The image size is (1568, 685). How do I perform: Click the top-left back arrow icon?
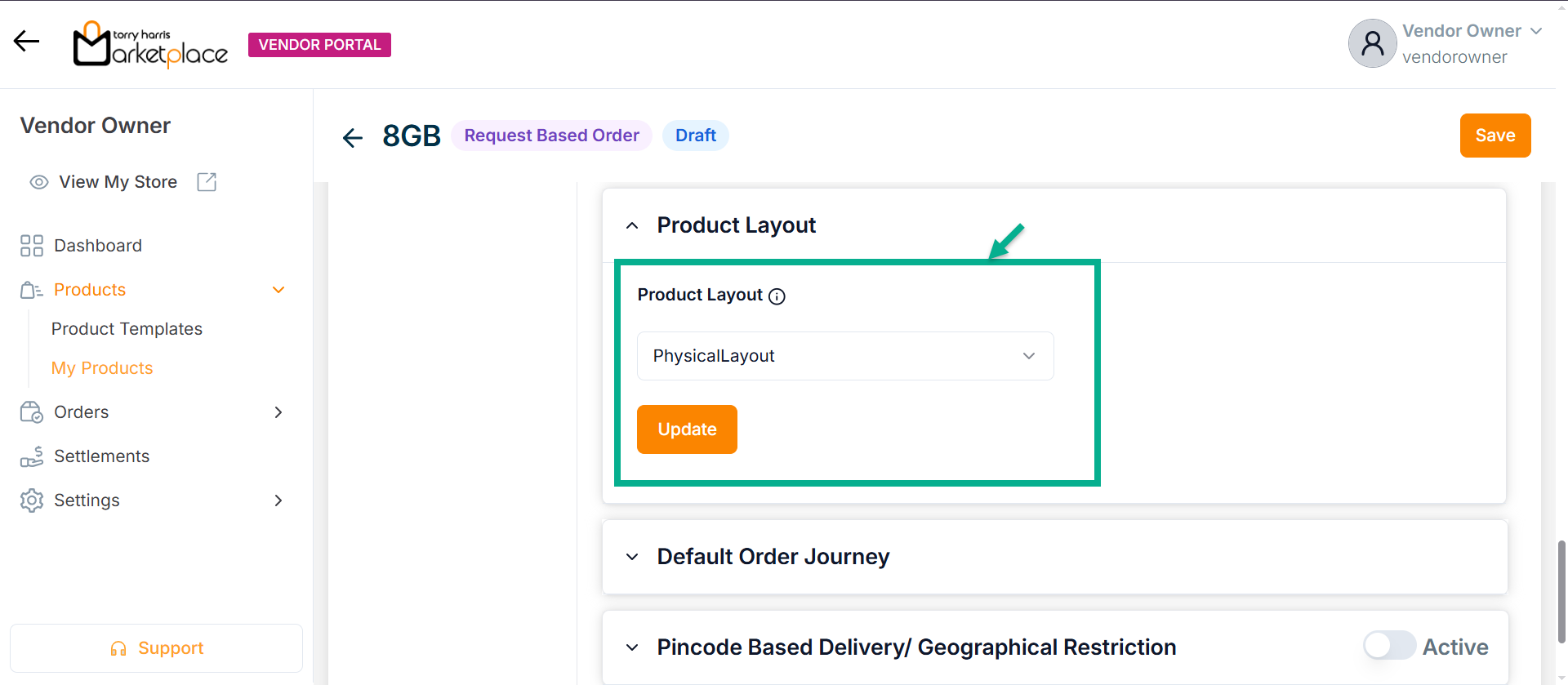pyautogui.click(x=26, y=42)
